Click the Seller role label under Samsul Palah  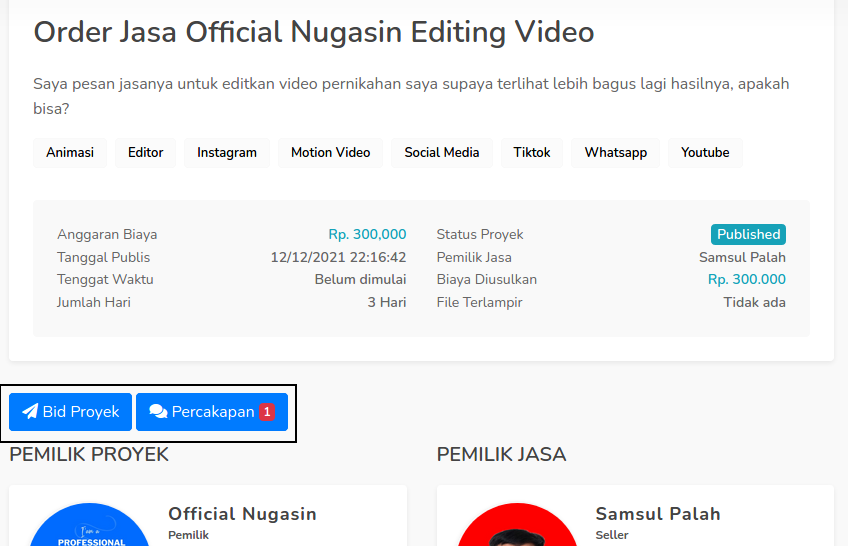pos(612,535)
